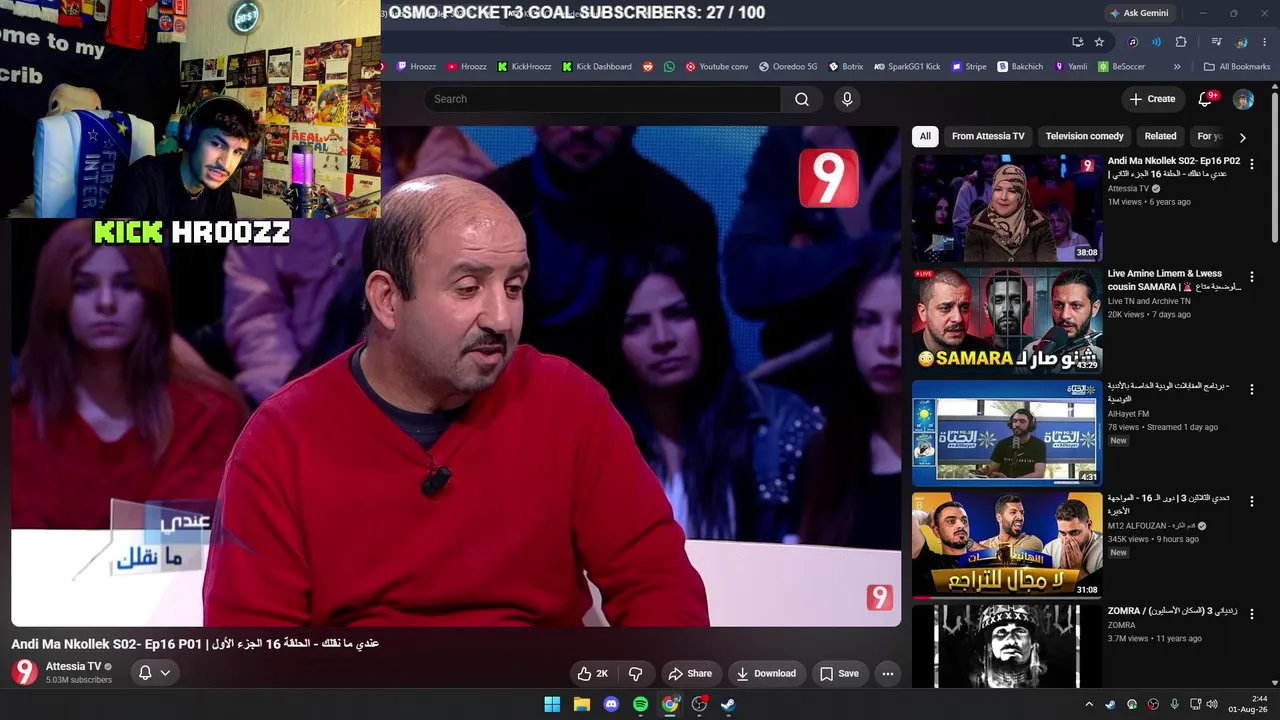Open the Youtube conv bookmark
The image size is (1280, 720).
click(717, 67)
